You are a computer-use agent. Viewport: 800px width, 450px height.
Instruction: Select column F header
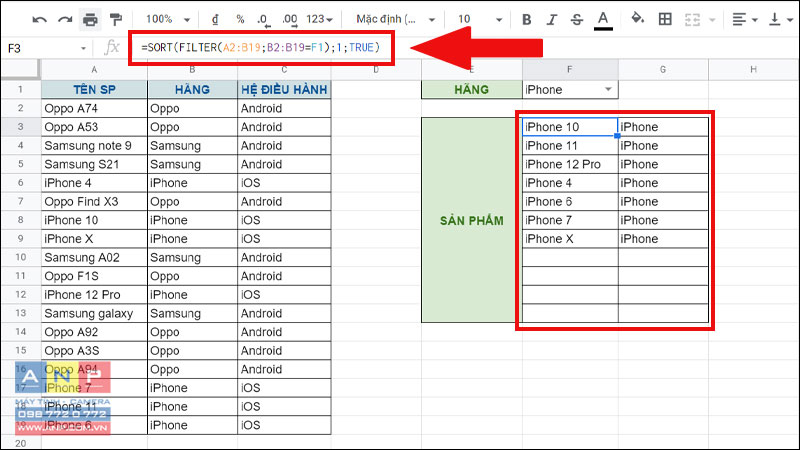click(570, 69)
